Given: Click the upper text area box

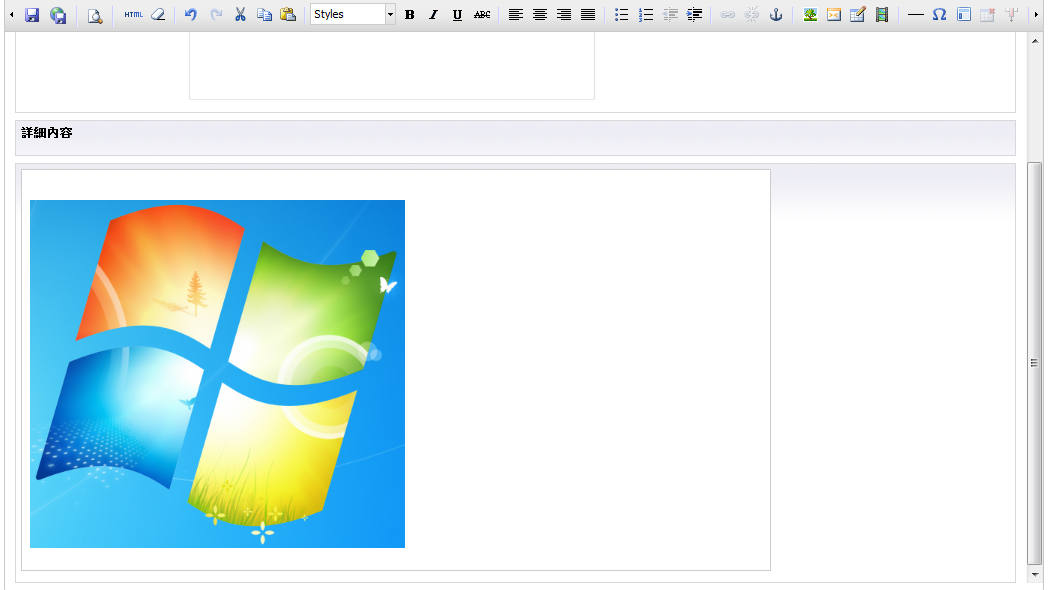Looking at the screenshot, I should (392, 66).
